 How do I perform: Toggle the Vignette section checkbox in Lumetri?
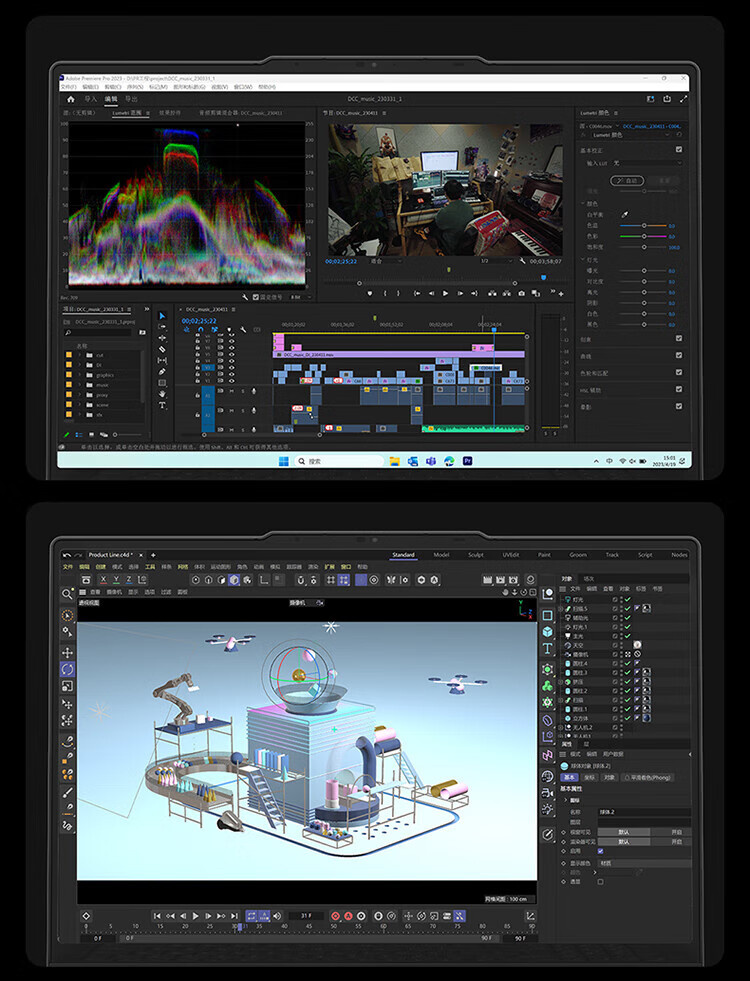[679, 406]
